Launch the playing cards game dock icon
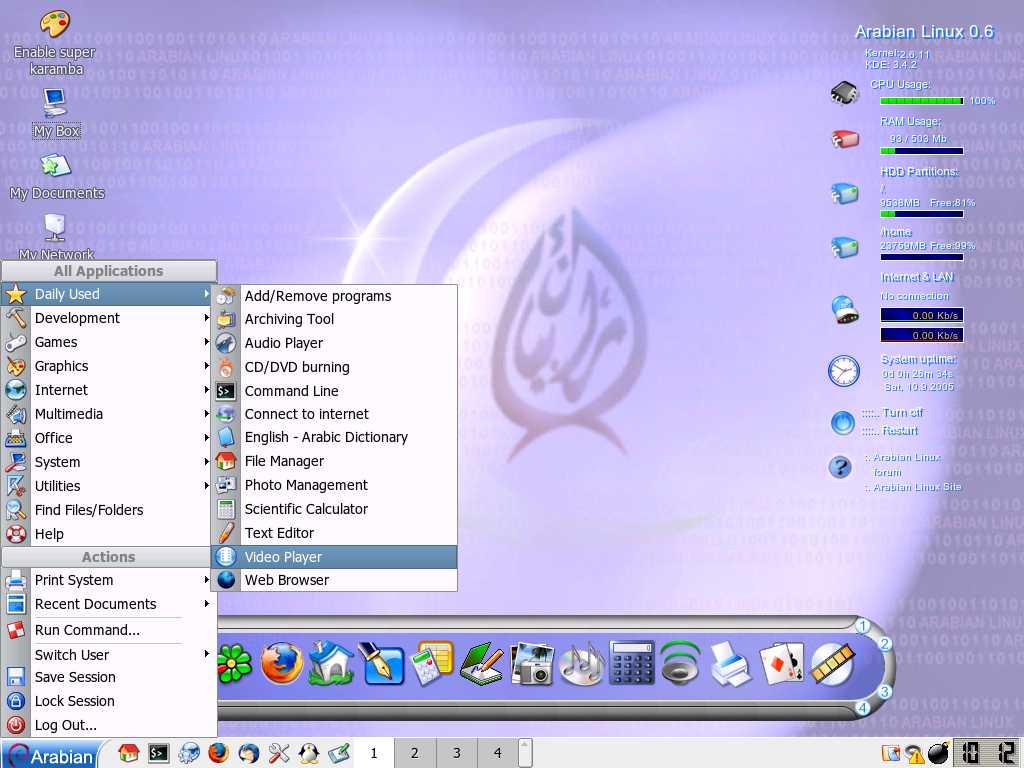The height and width of the screenshot is (768, 1024). [x=782, y=664]
